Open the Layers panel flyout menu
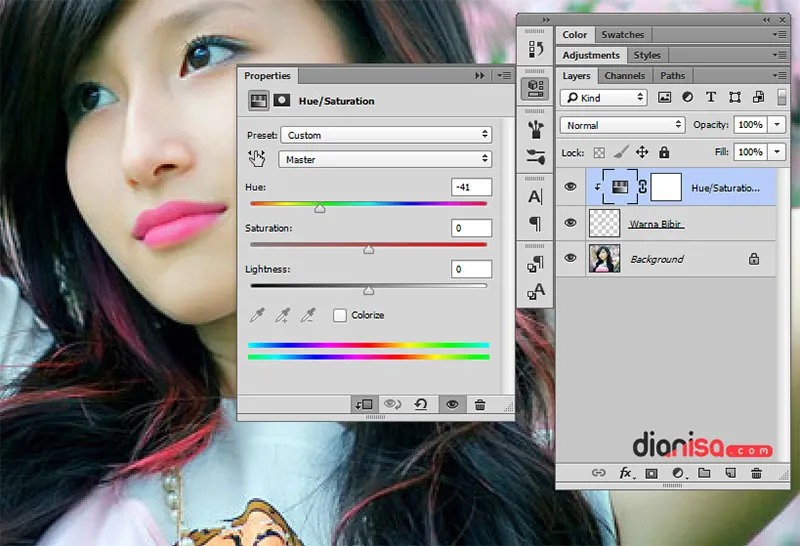Viewport: 800px width, 546px height. coord(780,76)
